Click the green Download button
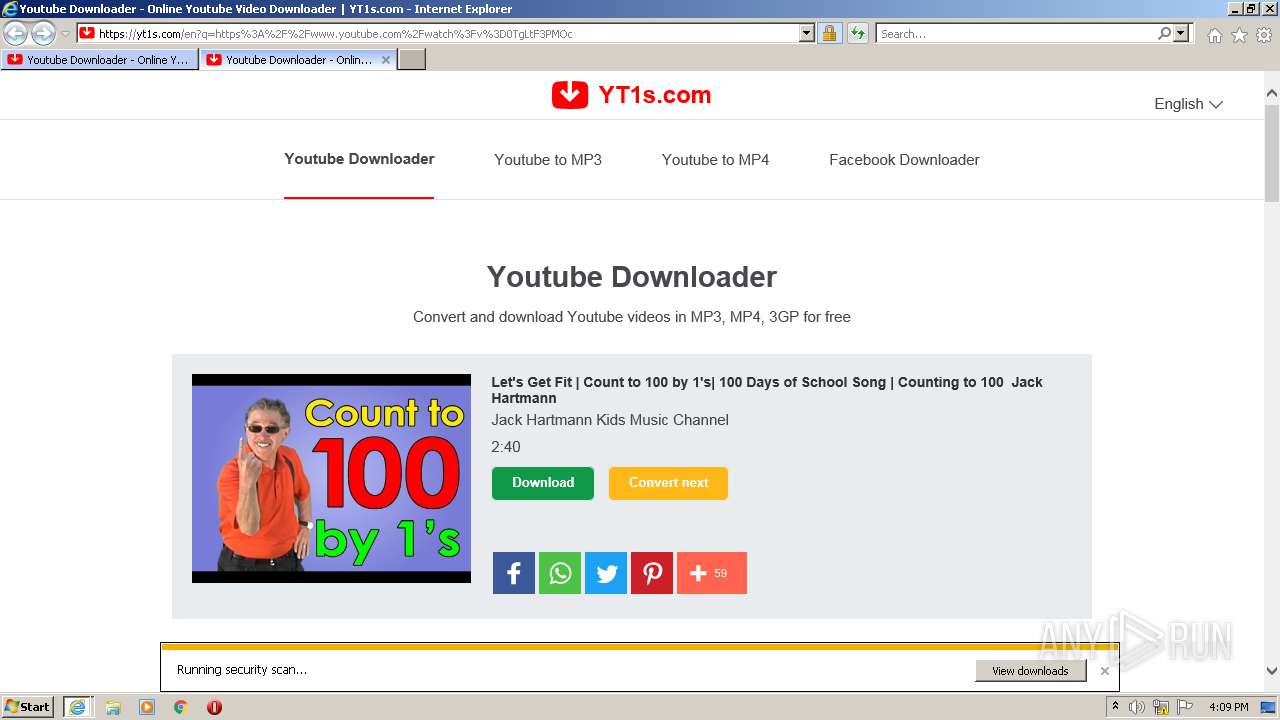 [543, 483]
